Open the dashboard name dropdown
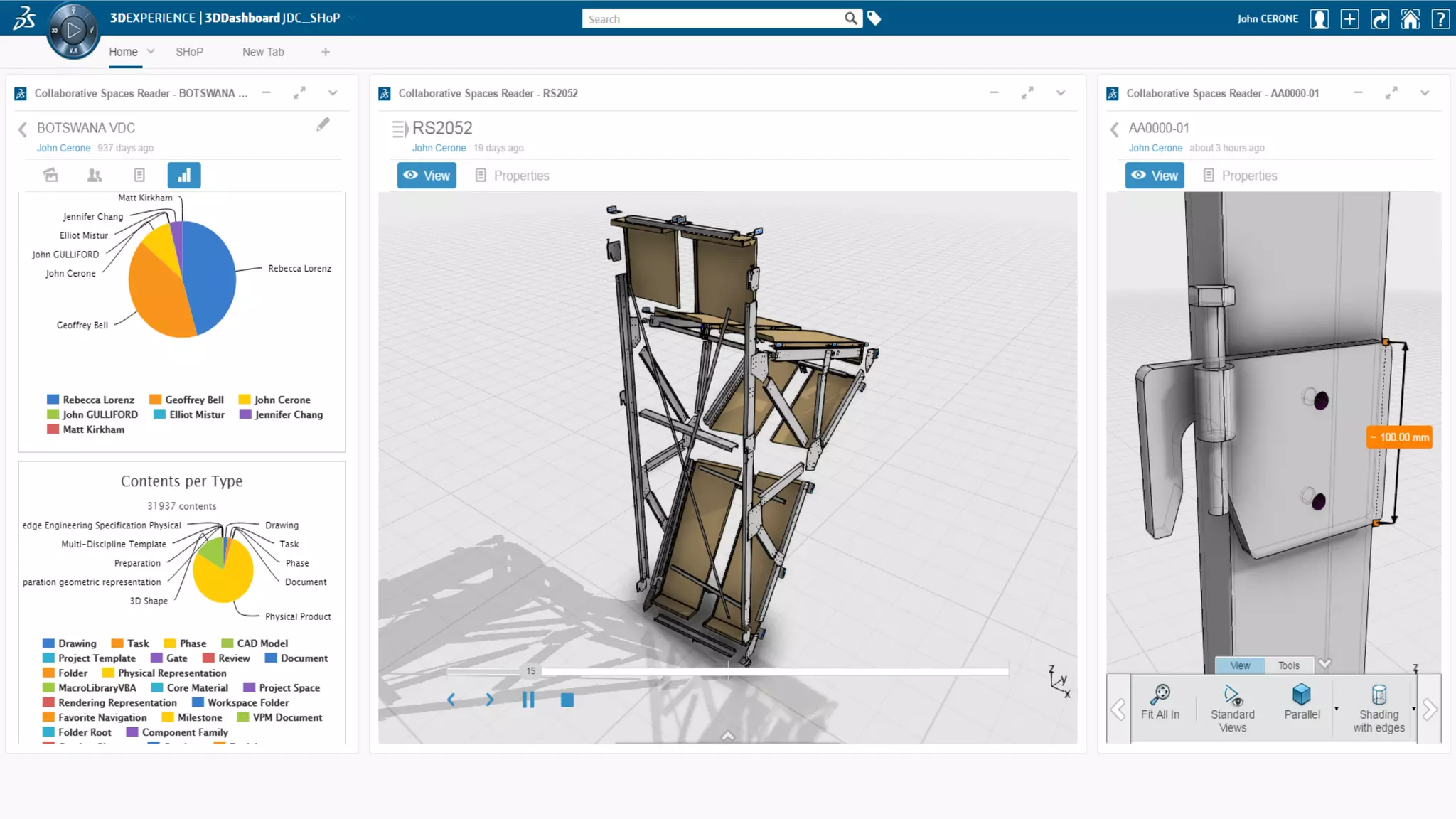1456x819 pixels. tap(352, 17)
